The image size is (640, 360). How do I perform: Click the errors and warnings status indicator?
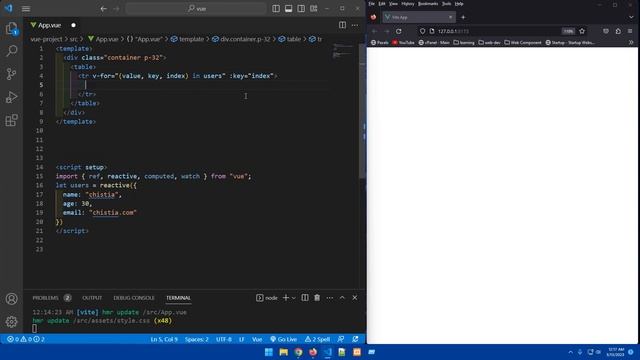click(26, 339)
